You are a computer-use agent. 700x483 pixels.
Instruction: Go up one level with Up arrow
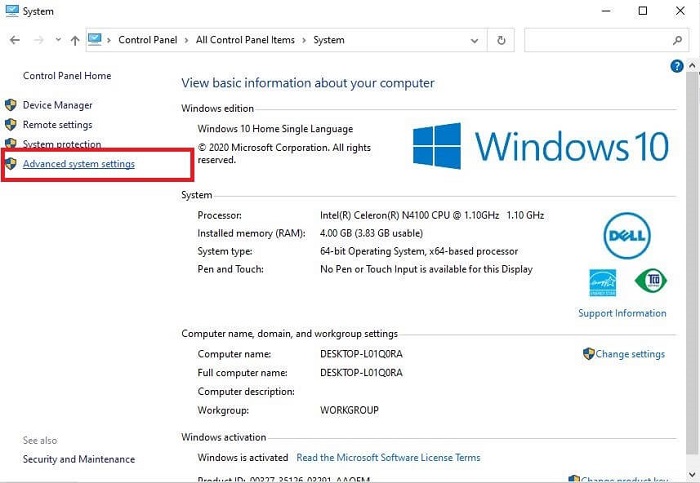[x=75, y=41]
